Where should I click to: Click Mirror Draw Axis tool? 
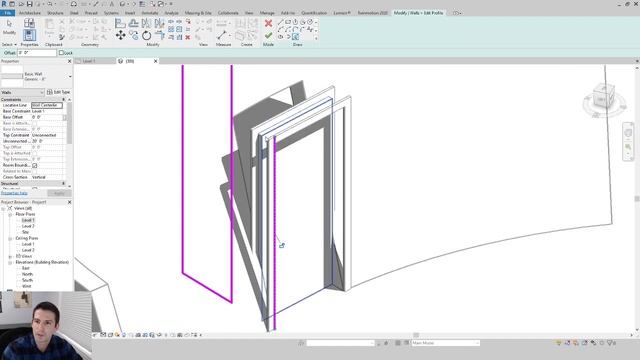tap(159, 23)
